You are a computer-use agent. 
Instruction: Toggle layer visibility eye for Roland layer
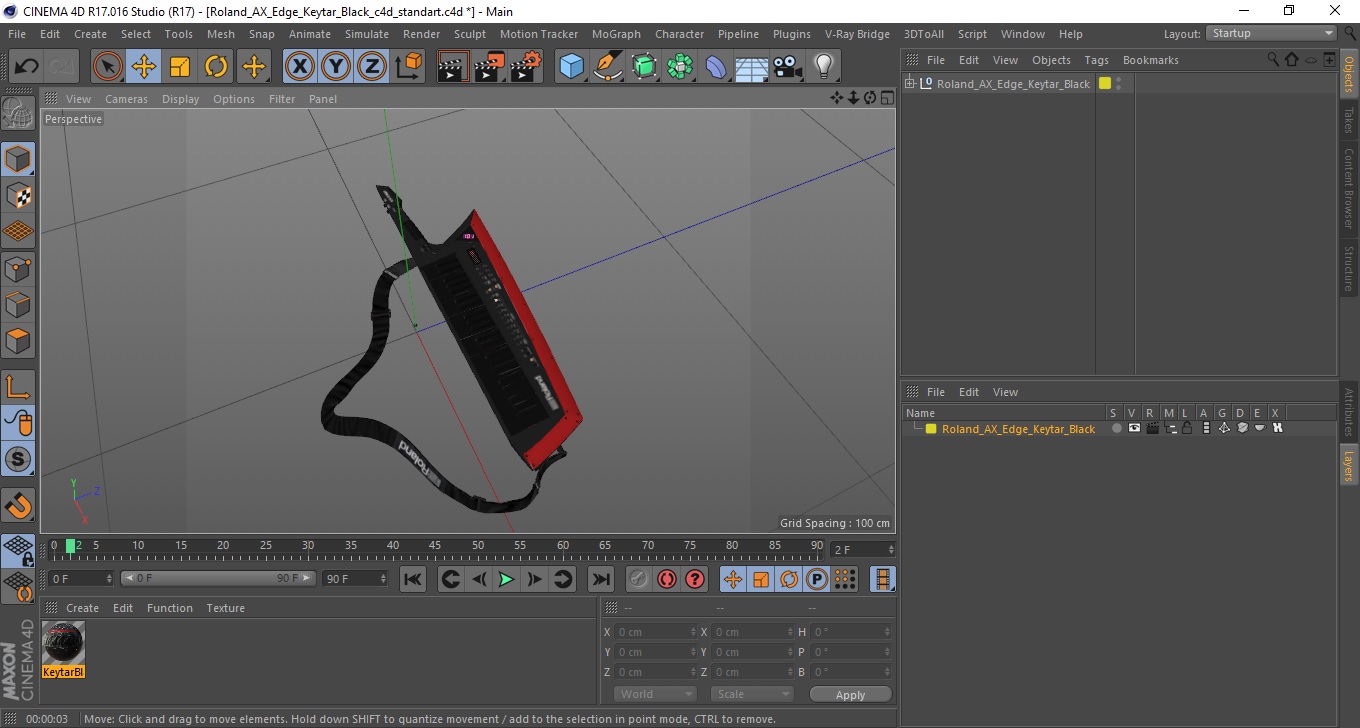pos(1134,428)
